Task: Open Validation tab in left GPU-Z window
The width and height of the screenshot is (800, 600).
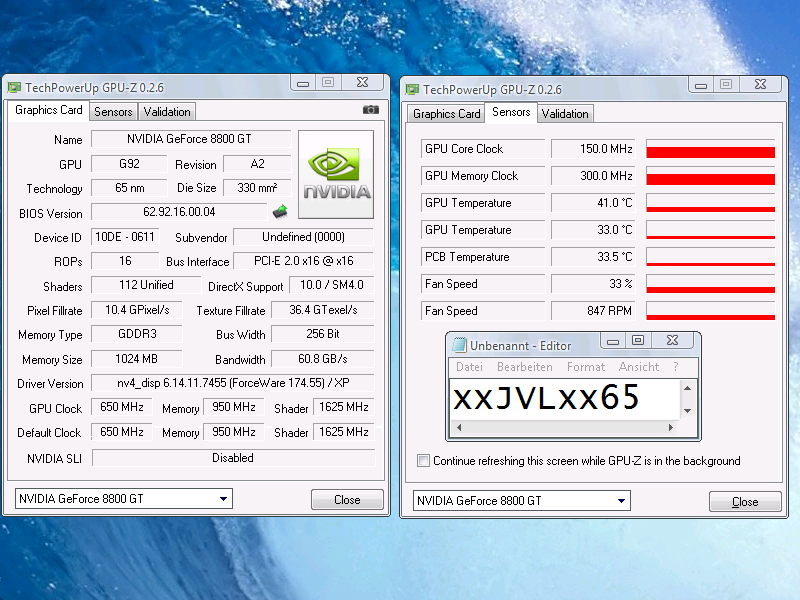Action: 167,112
